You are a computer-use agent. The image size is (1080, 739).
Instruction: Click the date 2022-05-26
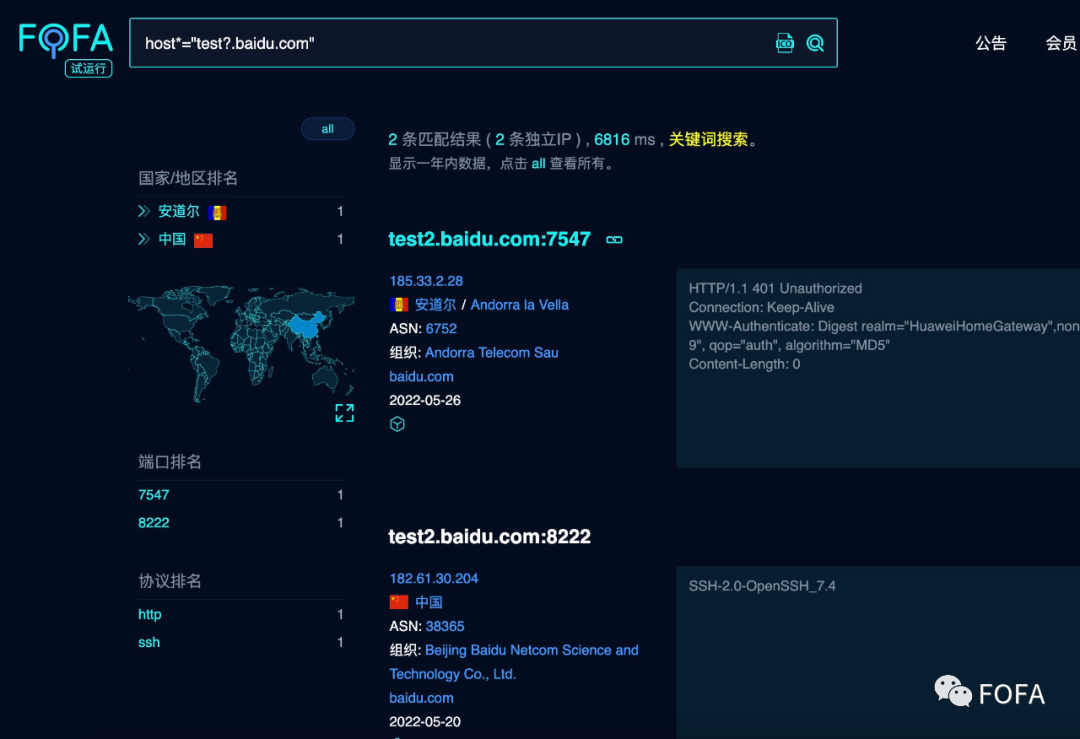tap(425, 400)
